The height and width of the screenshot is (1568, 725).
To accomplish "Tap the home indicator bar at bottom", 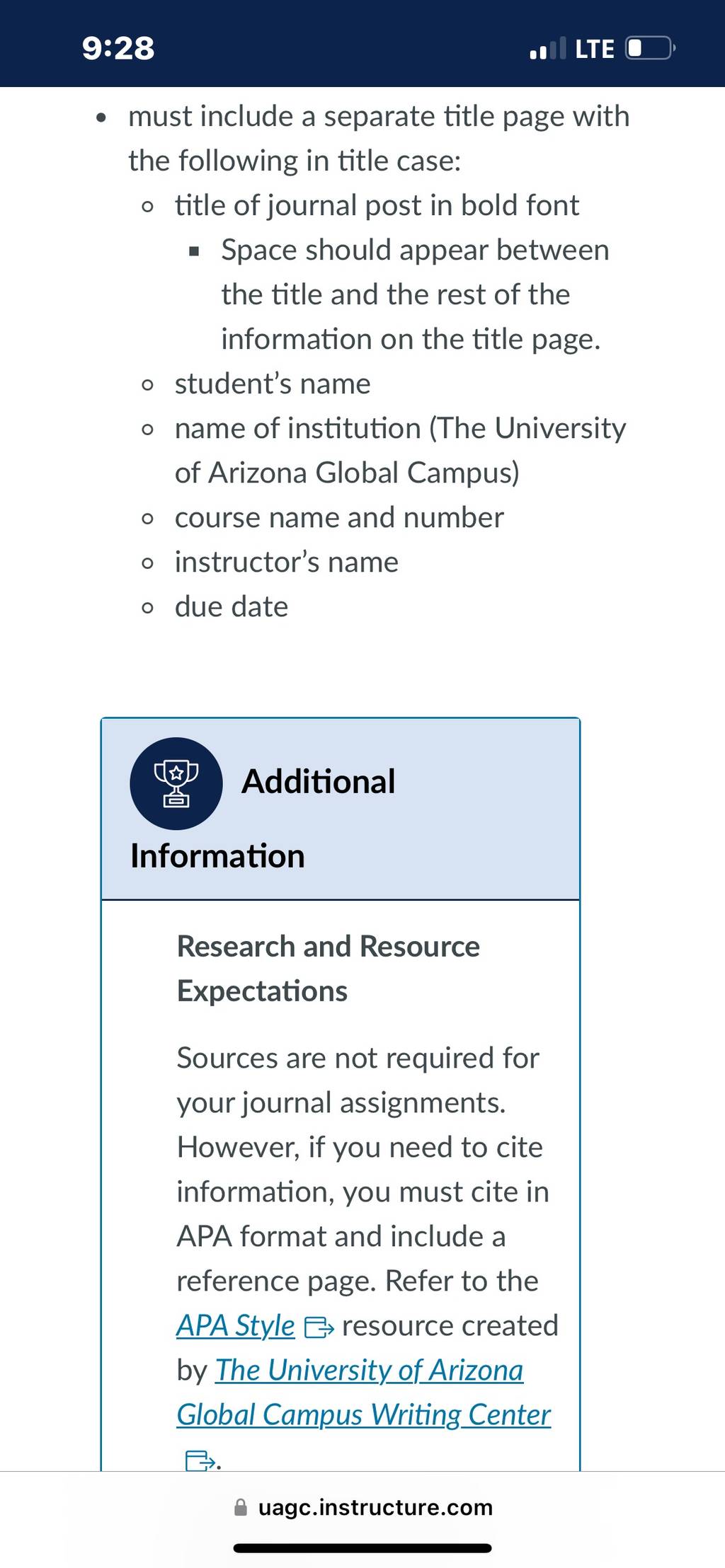I will tap(362, 1548).
